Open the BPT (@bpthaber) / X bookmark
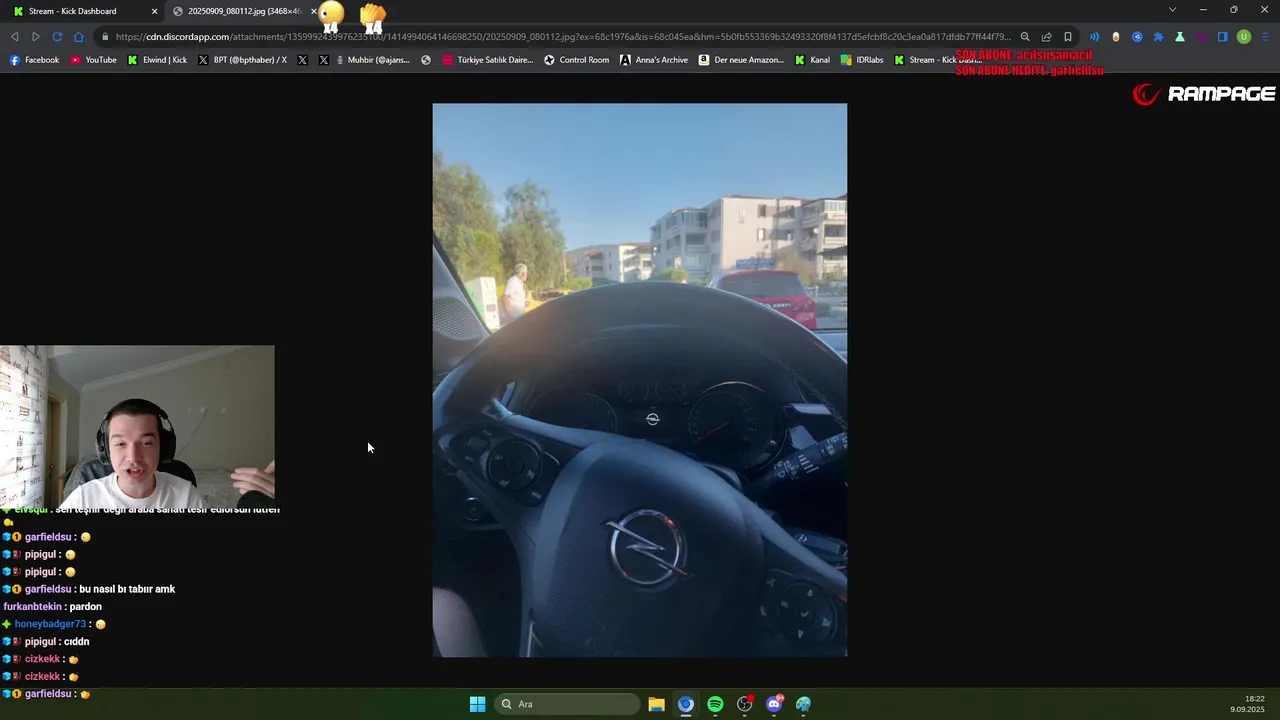Viewport: 1280px width, 720px height. [242, 60]
